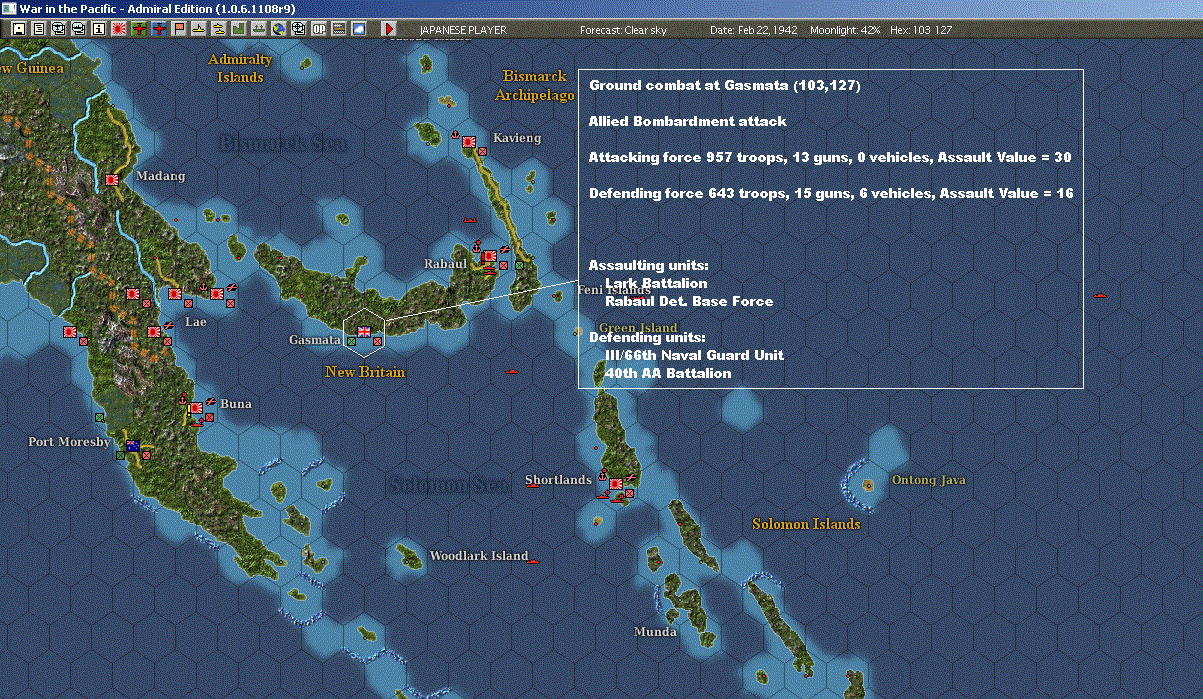Click the OP toolbar button
The width and height of the screenshot is (1203, 699).
318,29
